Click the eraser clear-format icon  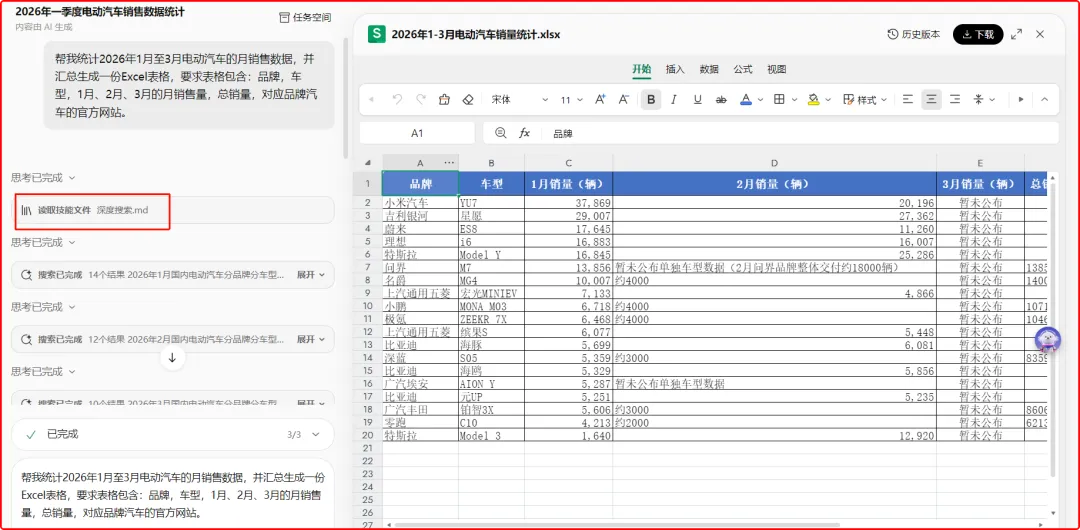coord(468,100)
